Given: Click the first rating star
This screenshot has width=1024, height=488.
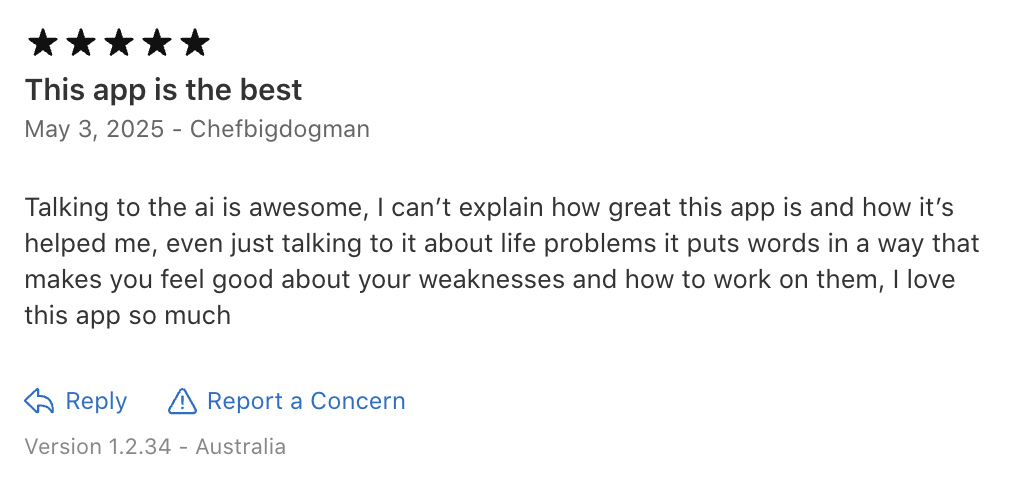Looking at the screenshot, I should 42,42.
